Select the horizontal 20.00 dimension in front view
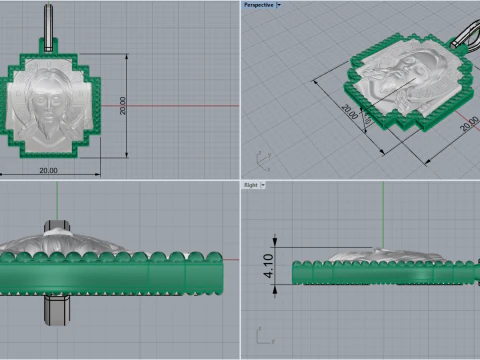 point(48,170)
